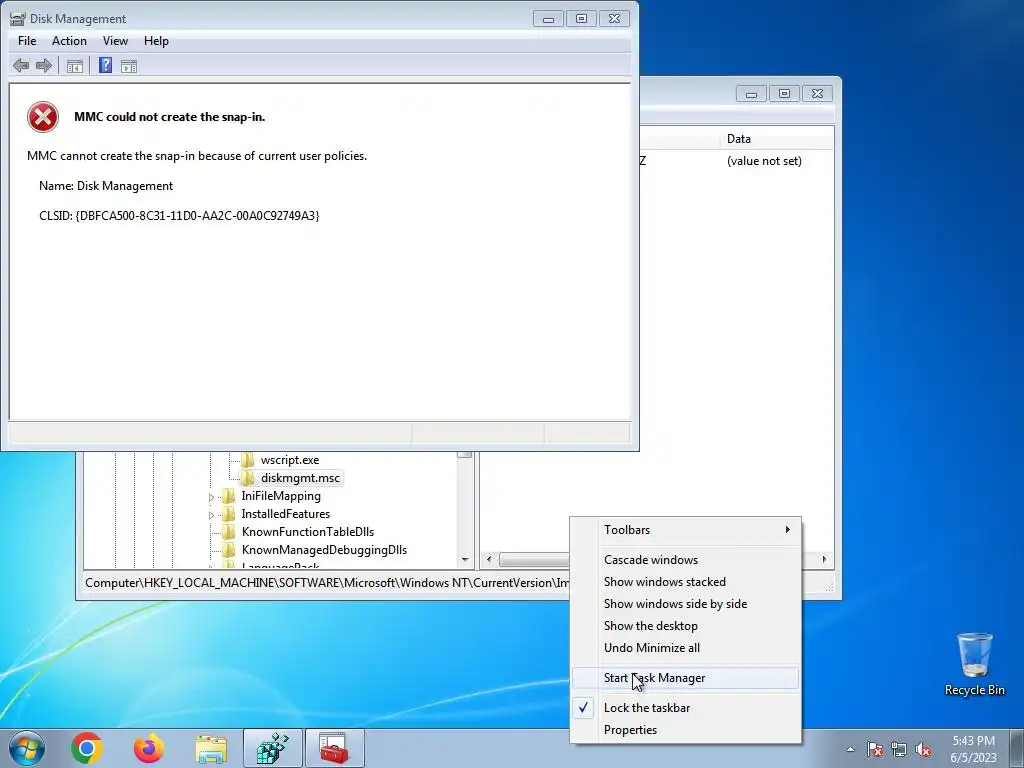Select the diskmgmt.msc registry key
Viewport: 1024px width, 768px height.
pyautogui.click(x=300, y=478)
